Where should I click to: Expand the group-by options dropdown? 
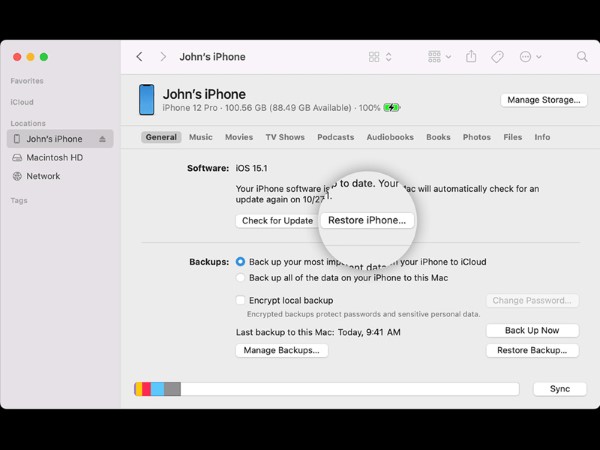[439, 57]
